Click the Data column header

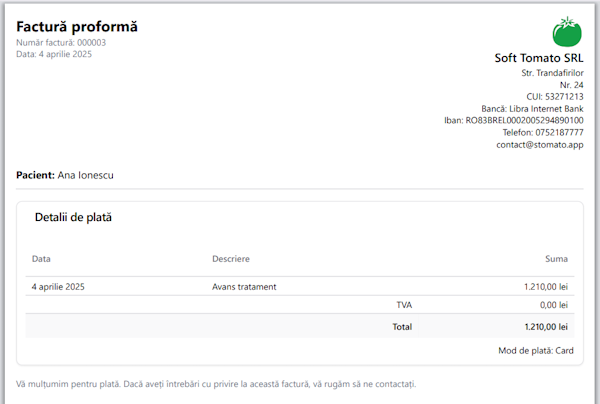point(41,259)
